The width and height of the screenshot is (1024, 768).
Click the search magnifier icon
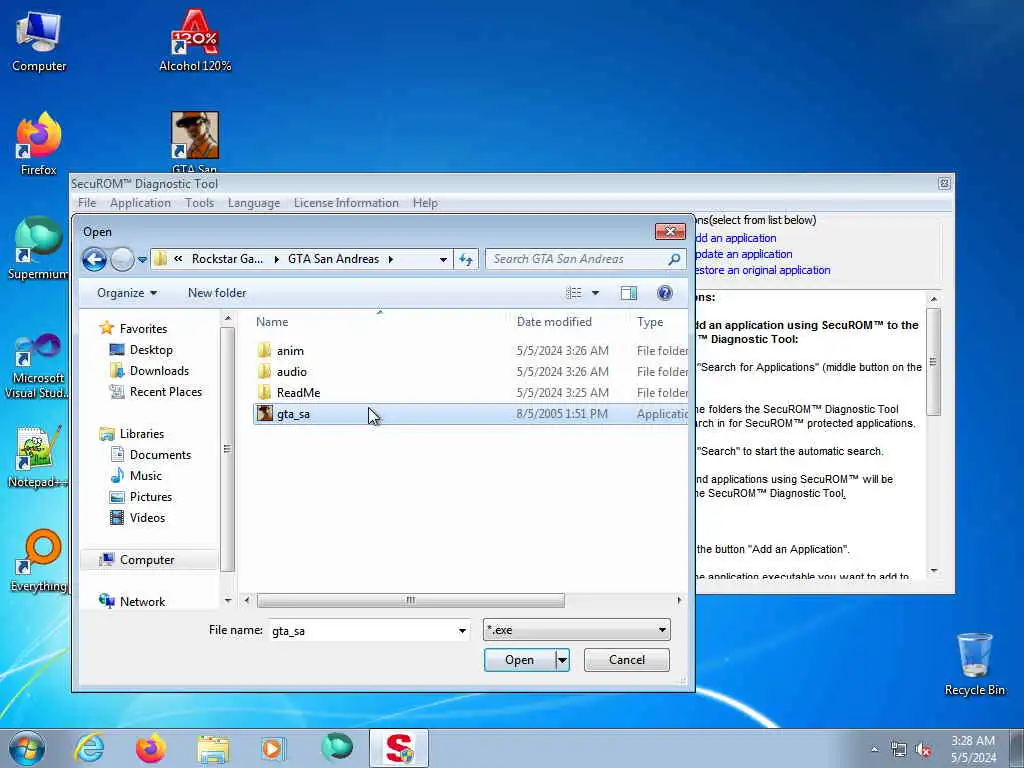click(674, 259)
